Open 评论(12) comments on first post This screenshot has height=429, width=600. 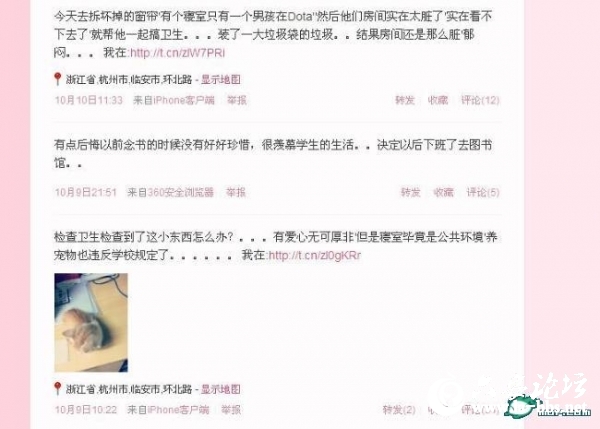pyautogui.click(x=480, y=100)
